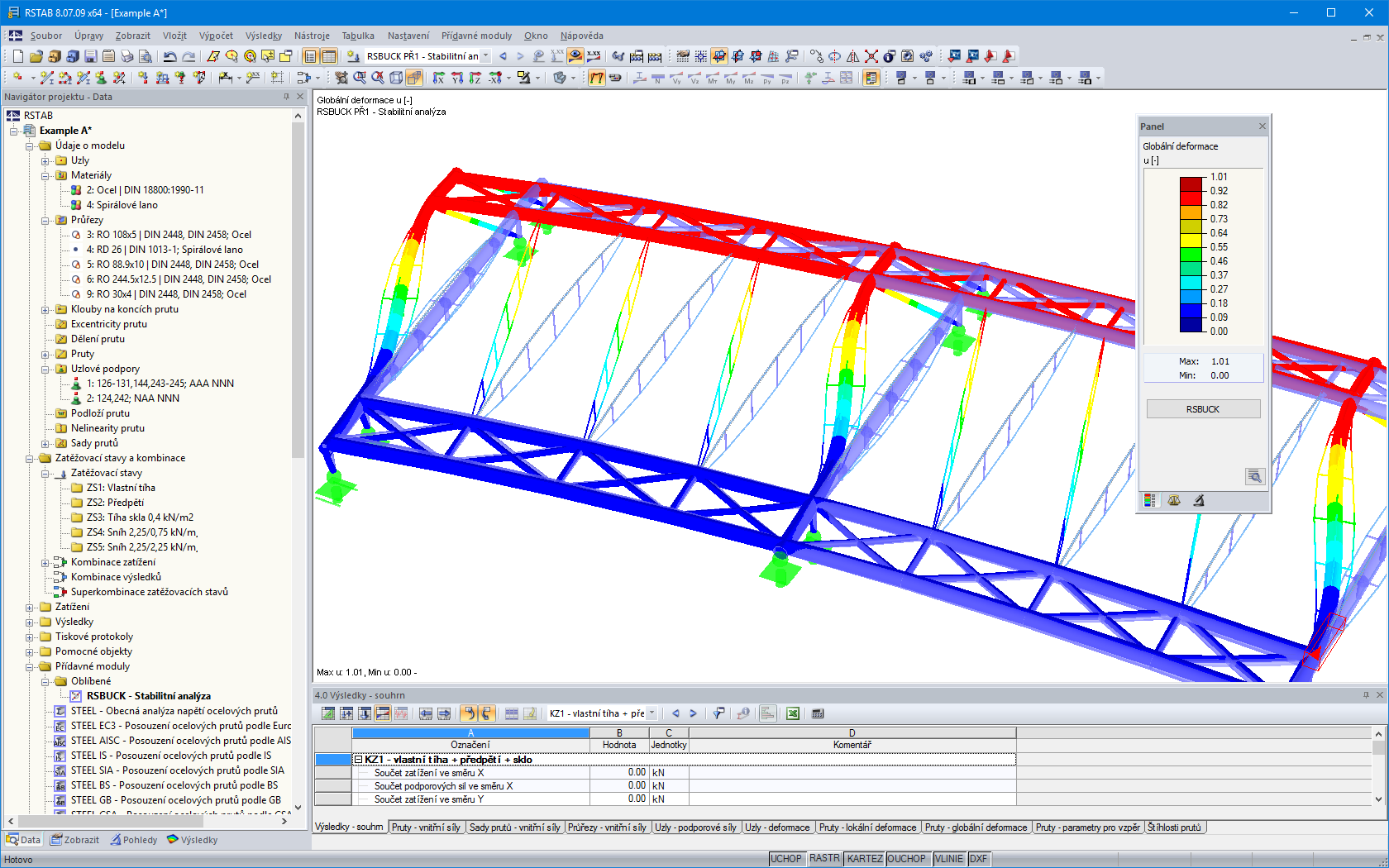1389x868 pixels.
Task: Go to the next result case with right arrow in top toolbar
Action: [x=520, y=56]
